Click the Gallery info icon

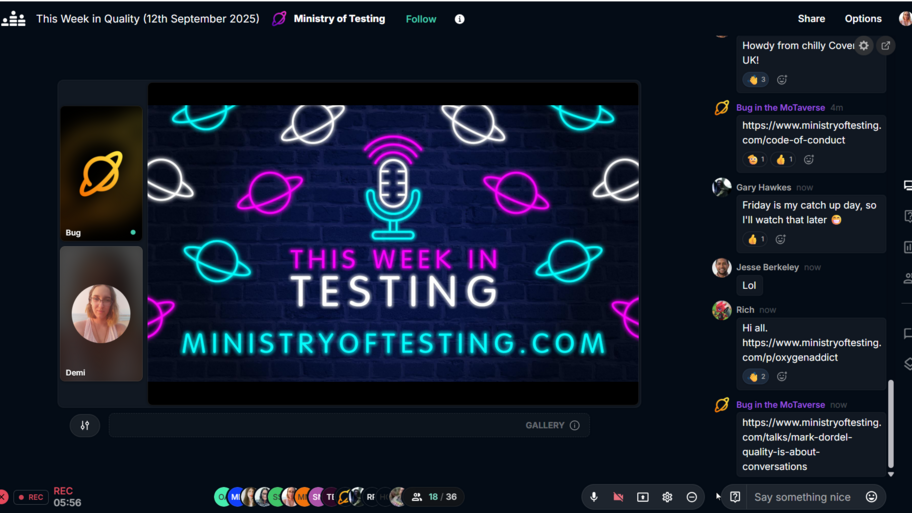click(x=575, y=426)
